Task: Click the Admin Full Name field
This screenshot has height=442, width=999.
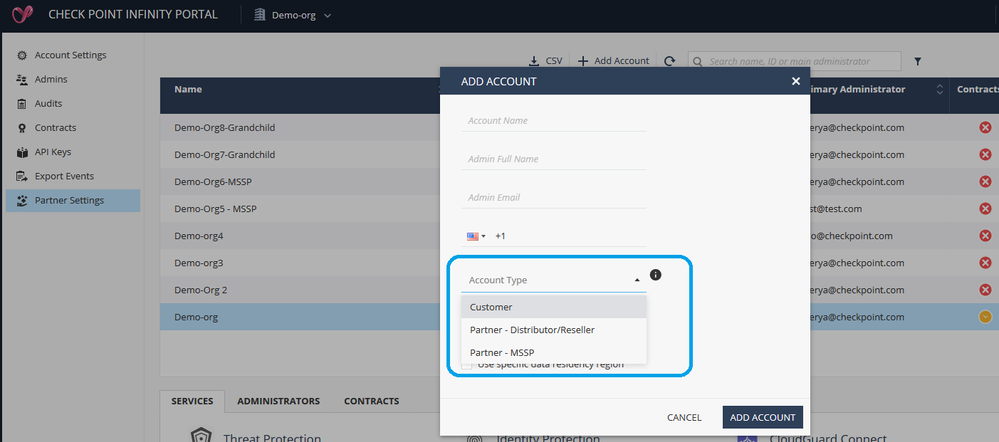Action: tap(554, 159)
